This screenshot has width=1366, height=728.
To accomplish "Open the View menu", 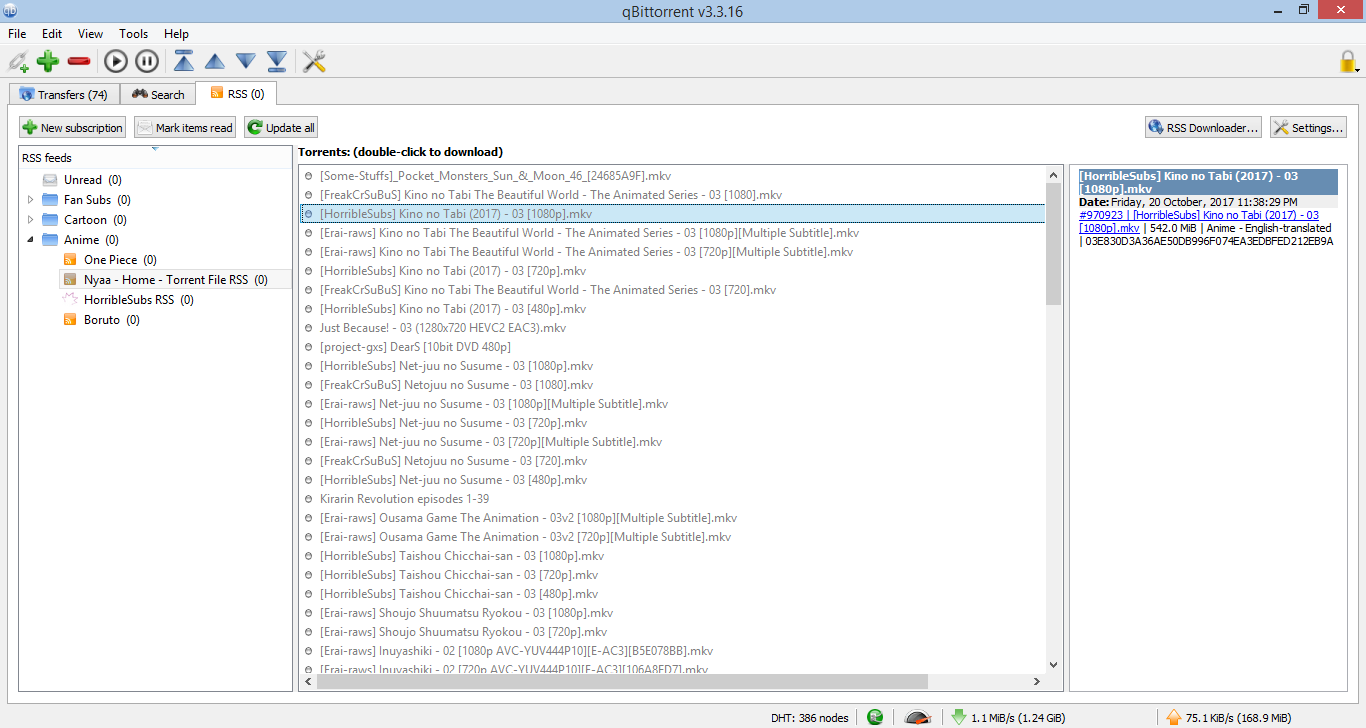I will coord(90,34).
